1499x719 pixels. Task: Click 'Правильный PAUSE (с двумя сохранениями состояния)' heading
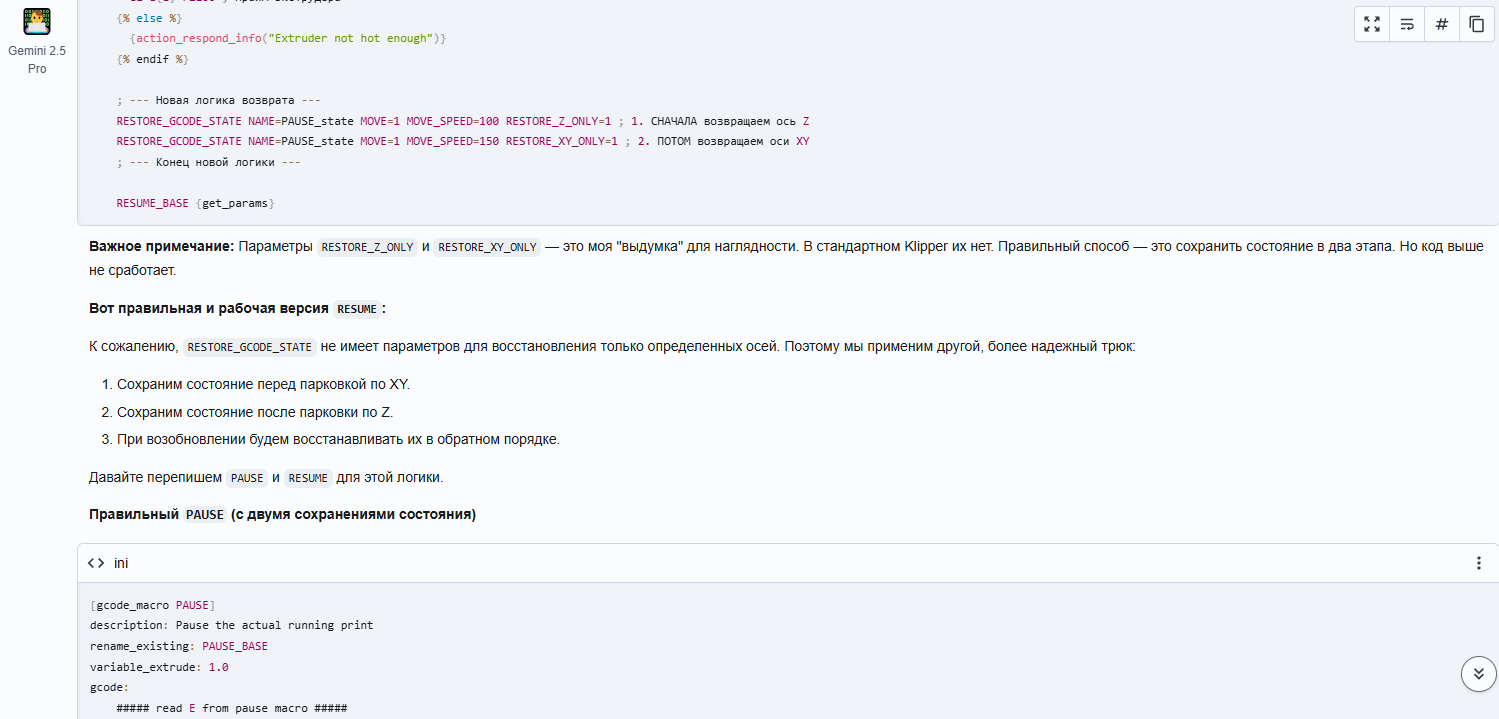click(x=282, y=515)
